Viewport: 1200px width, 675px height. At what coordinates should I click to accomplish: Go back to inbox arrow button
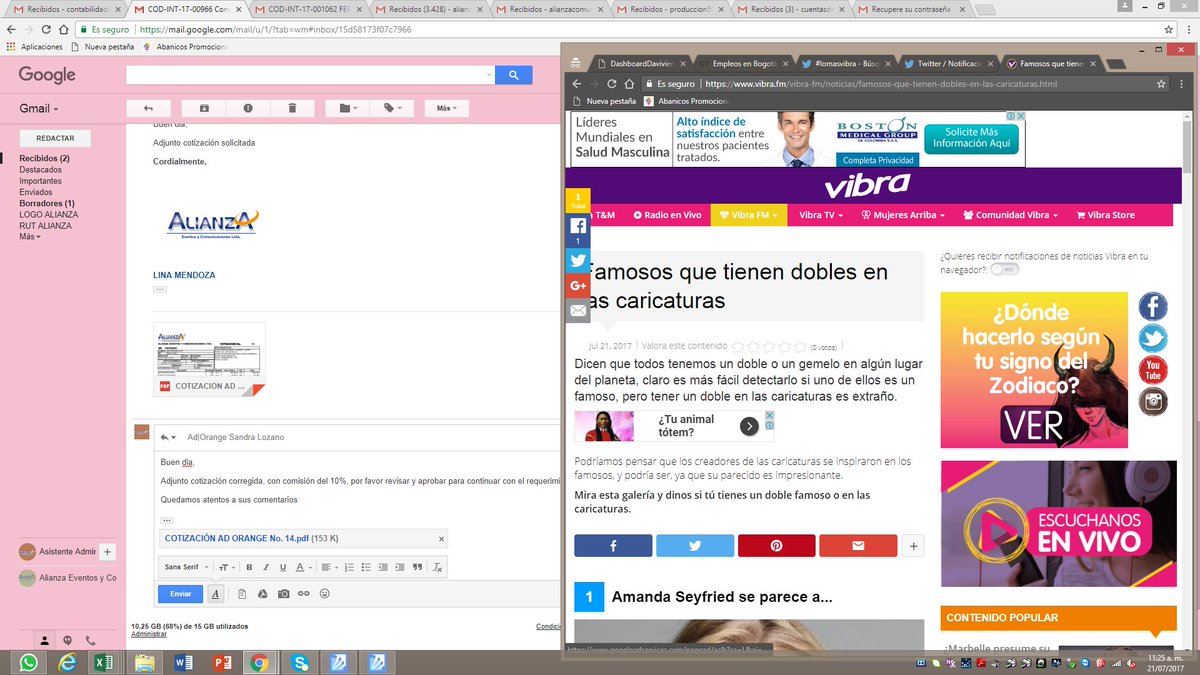[149, 108]
